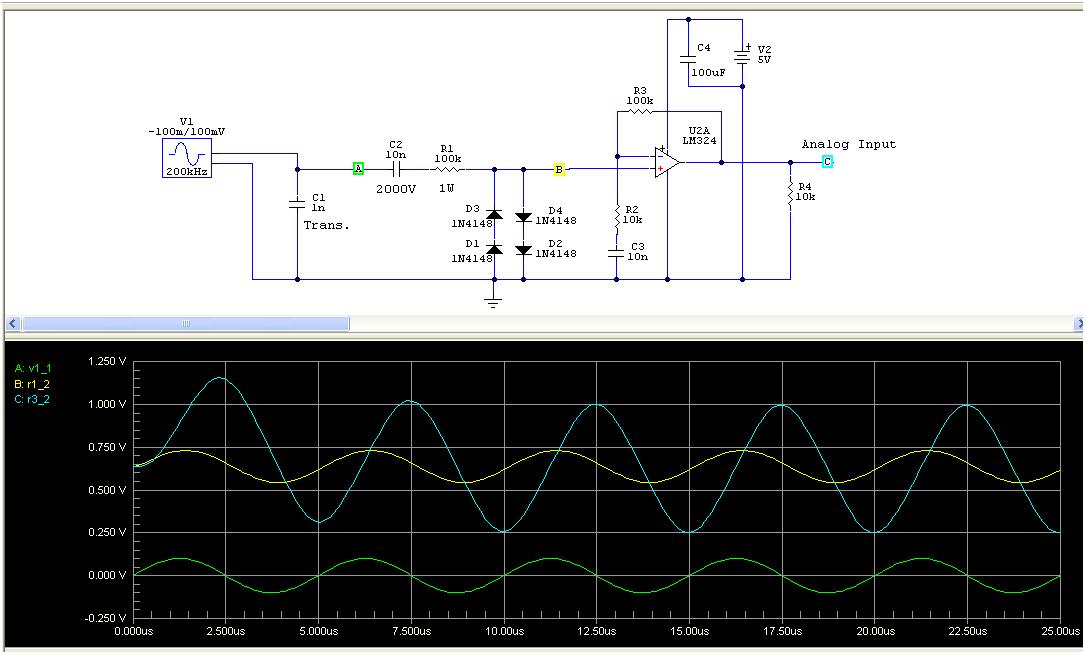The height and width of the screenshot is (654, 1085).
Task: Click the right arrow of the schematic scrollbar
Action: pyautogui.click(x=1078, y=324)
